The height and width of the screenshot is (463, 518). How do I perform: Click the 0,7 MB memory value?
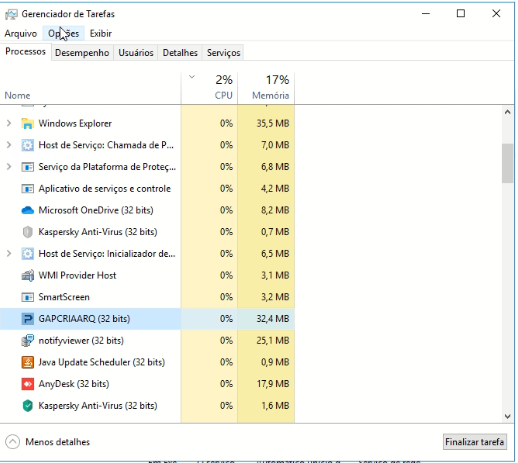pos(275,232)
